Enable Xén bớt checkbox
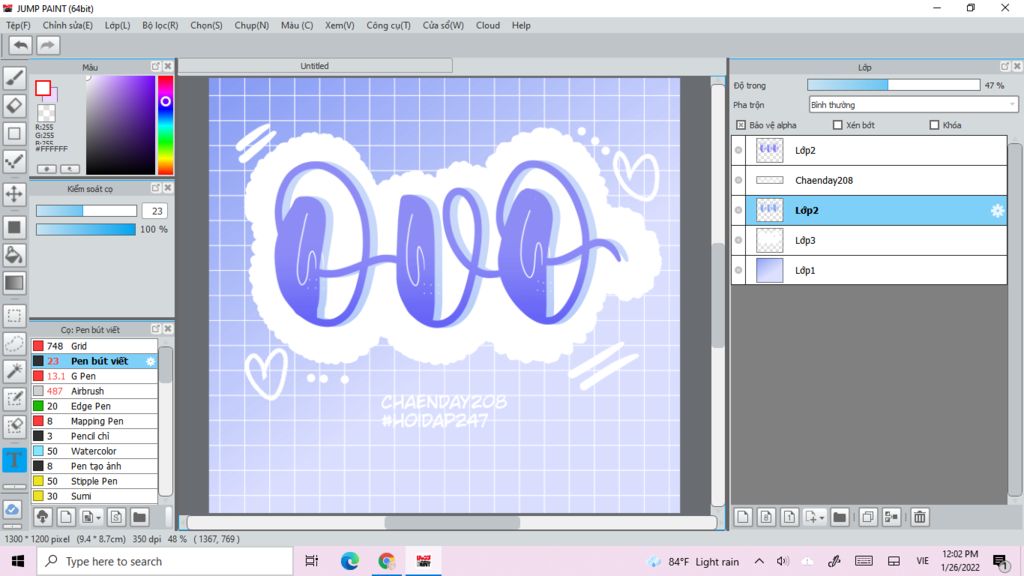The image size is (1024, 576). [x=837, y=125]
